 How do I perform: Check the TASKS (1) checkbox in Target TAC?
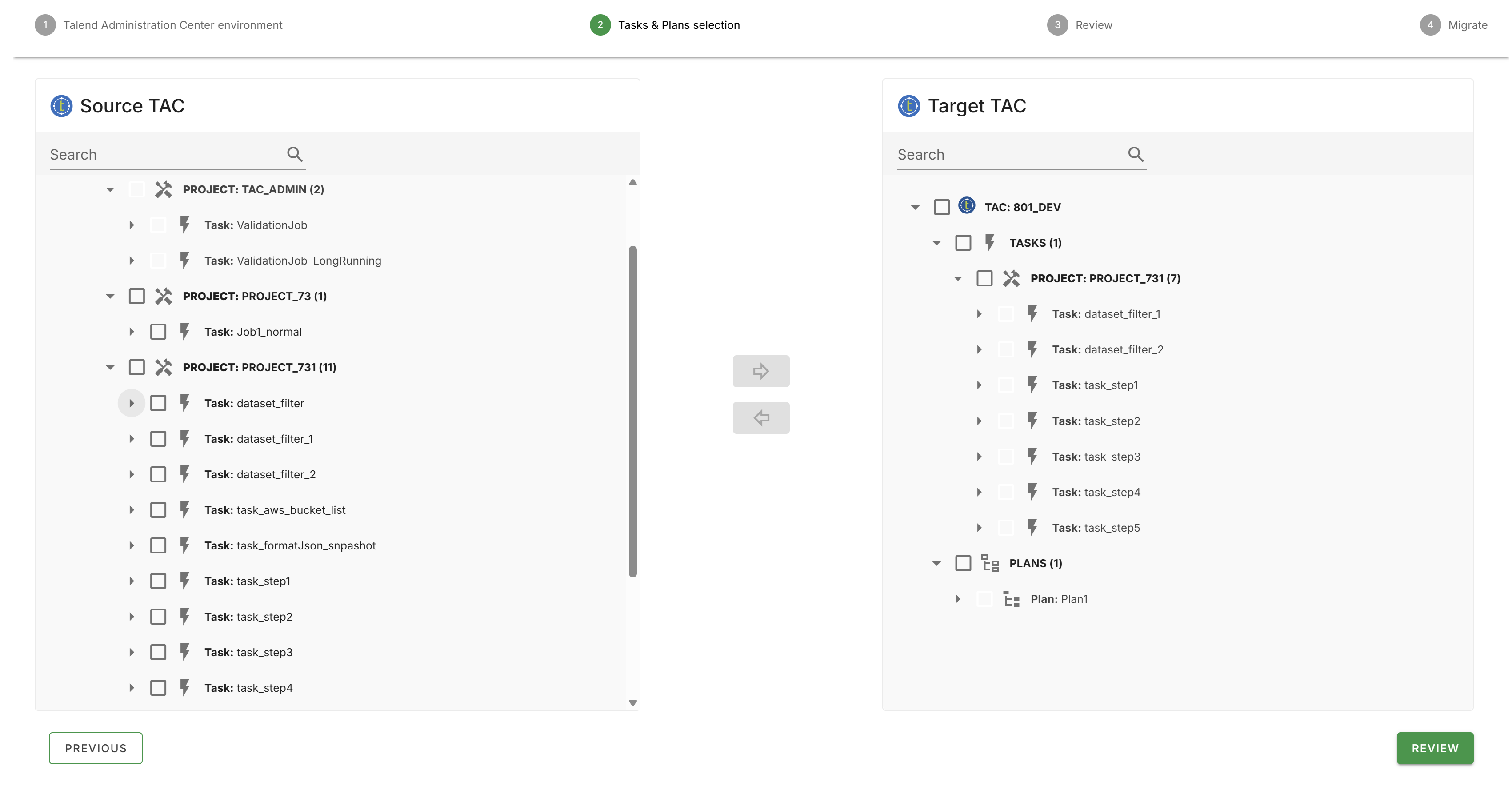(x=963, y=242)
